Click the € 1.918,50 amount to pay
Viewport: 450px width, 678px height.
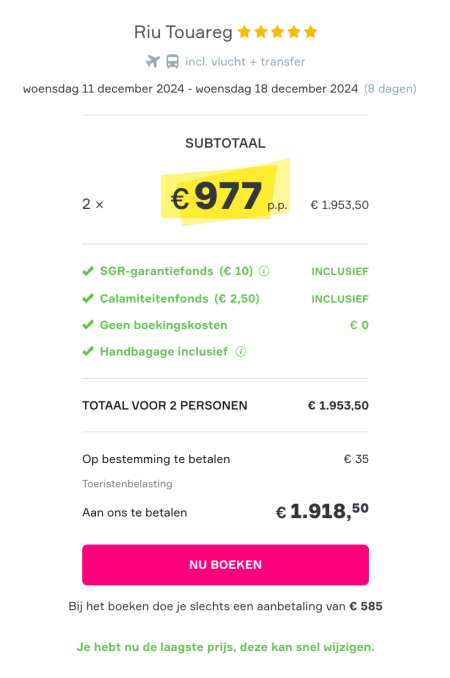point(322,511)
